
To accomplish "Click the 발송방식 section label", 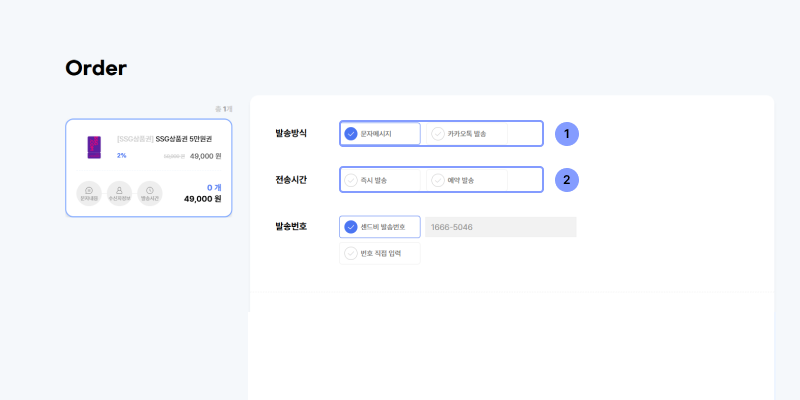I will click(x=291, y=133).
